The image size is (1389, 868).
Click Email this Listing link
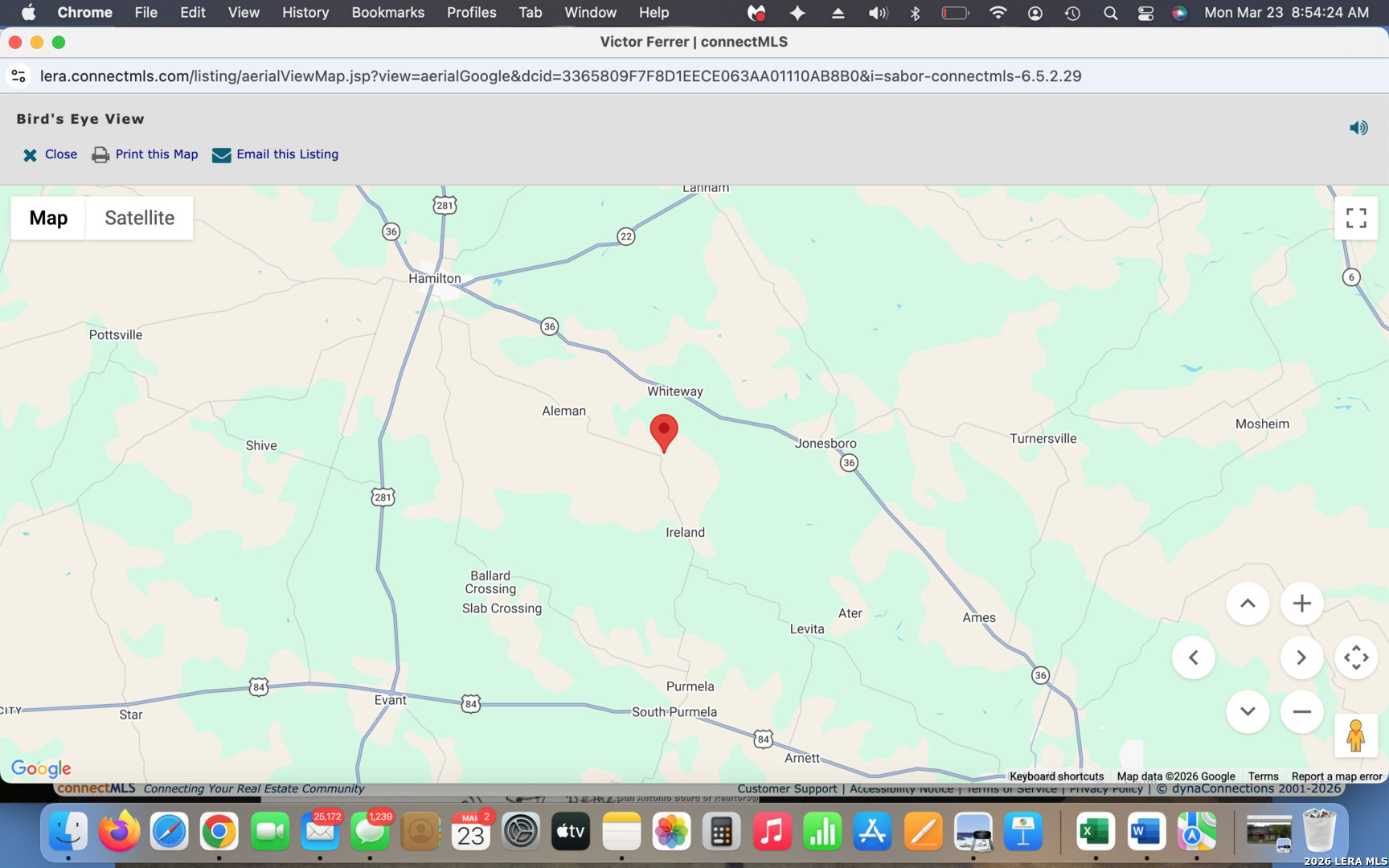[287, 154]
